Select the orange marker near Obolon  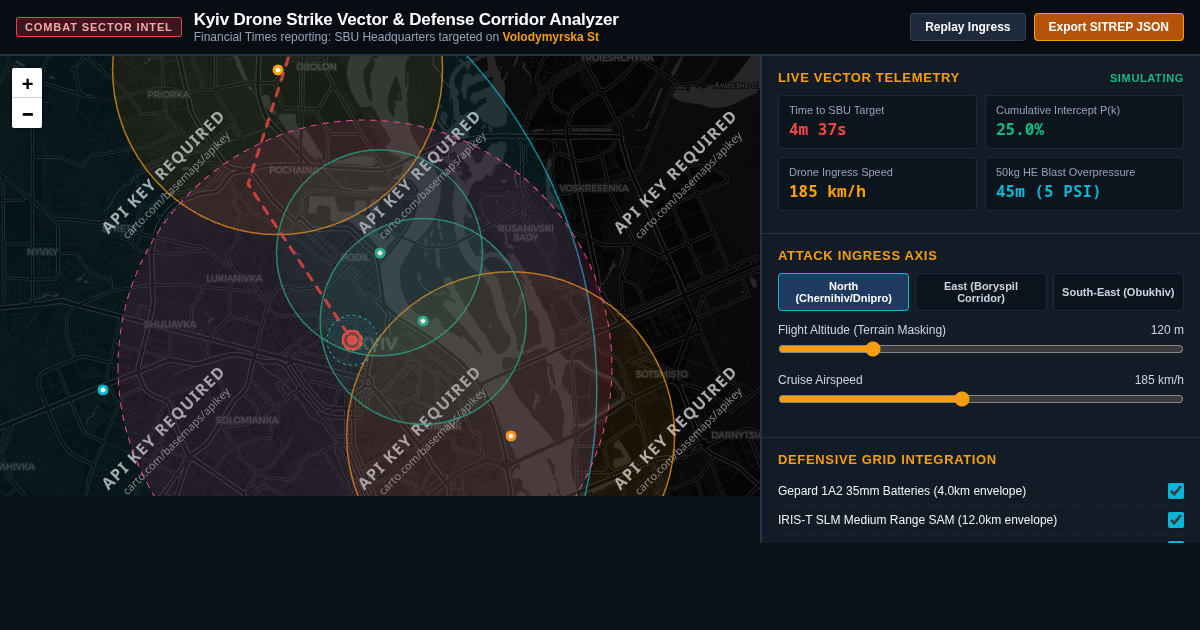pos(278,70)
